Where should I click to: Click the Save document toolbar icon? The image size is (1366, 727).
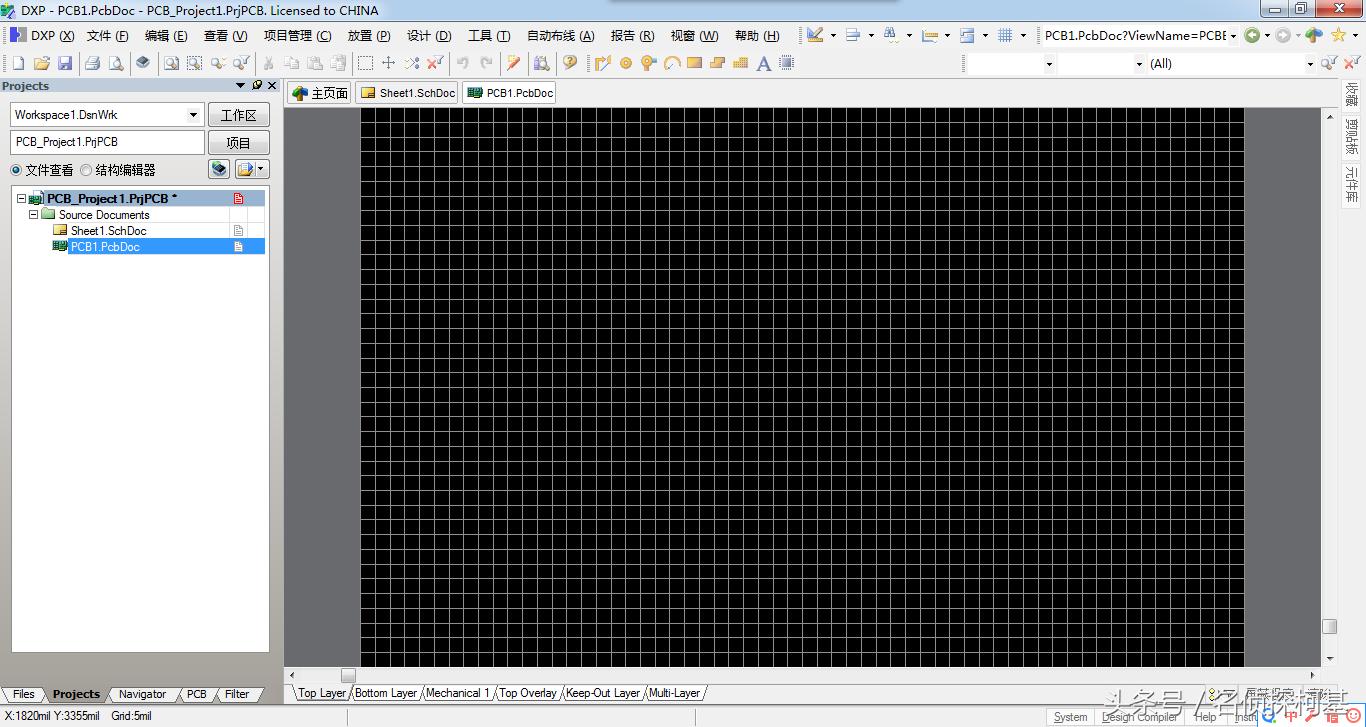(65, 63)
